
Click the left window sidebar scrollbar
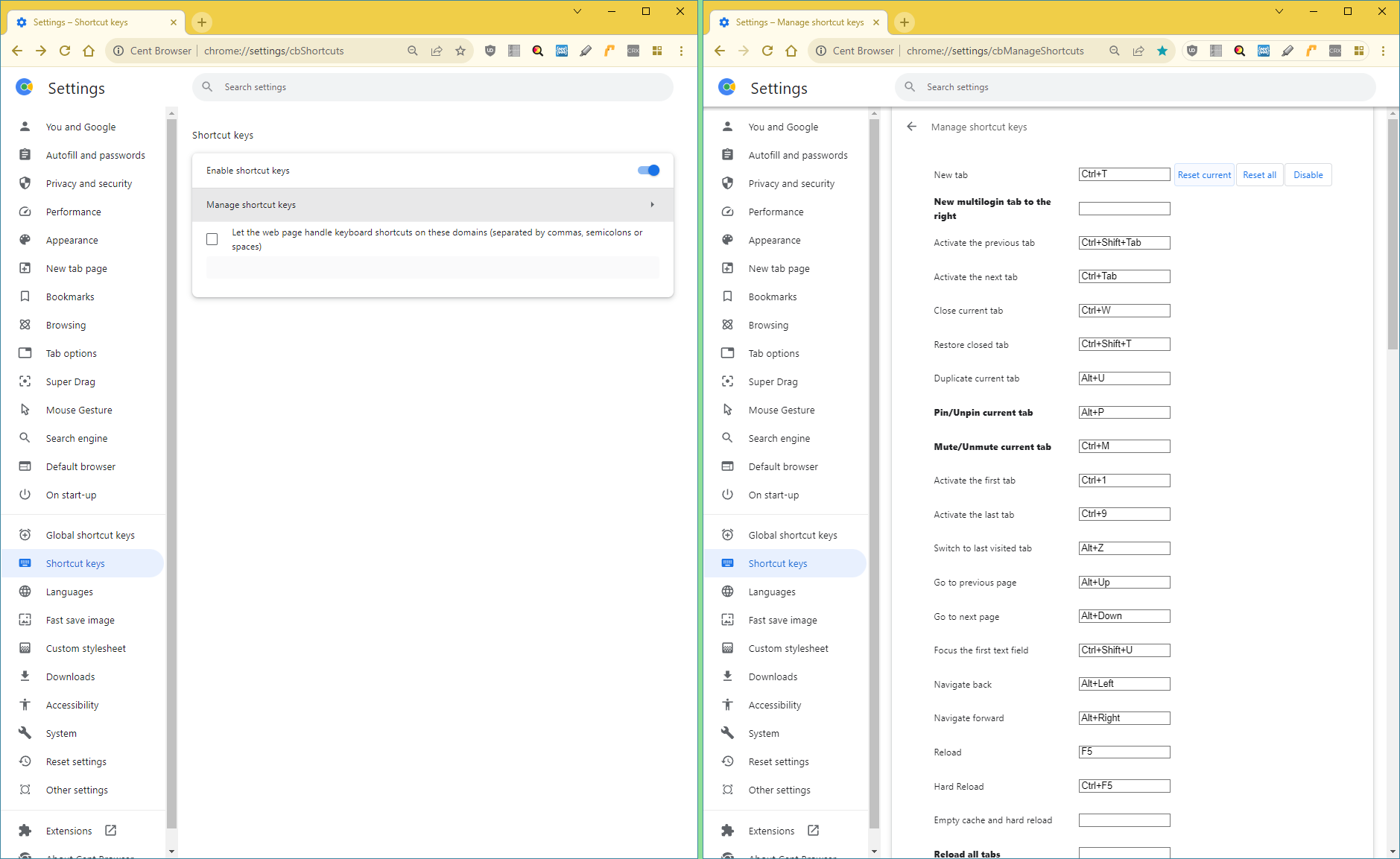(171, 473)
